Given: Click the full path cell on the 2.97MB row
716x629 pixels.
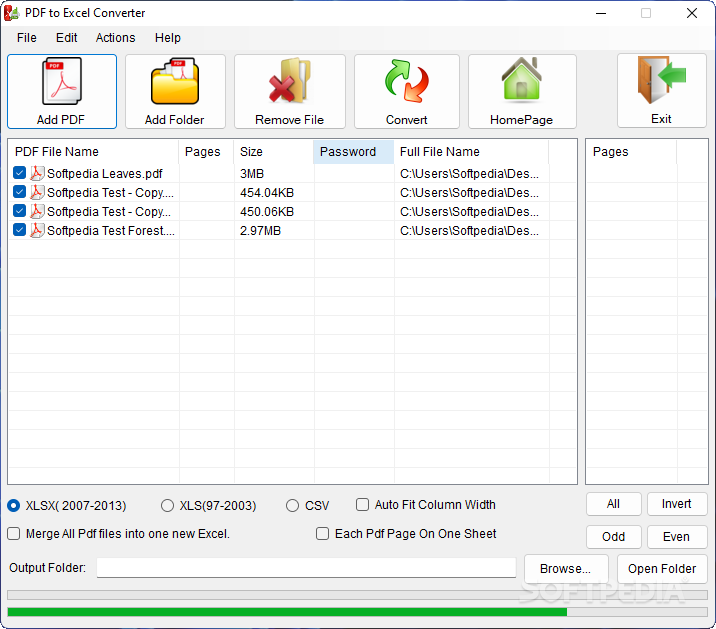Looking at the screenshot, I should point(469,231).
